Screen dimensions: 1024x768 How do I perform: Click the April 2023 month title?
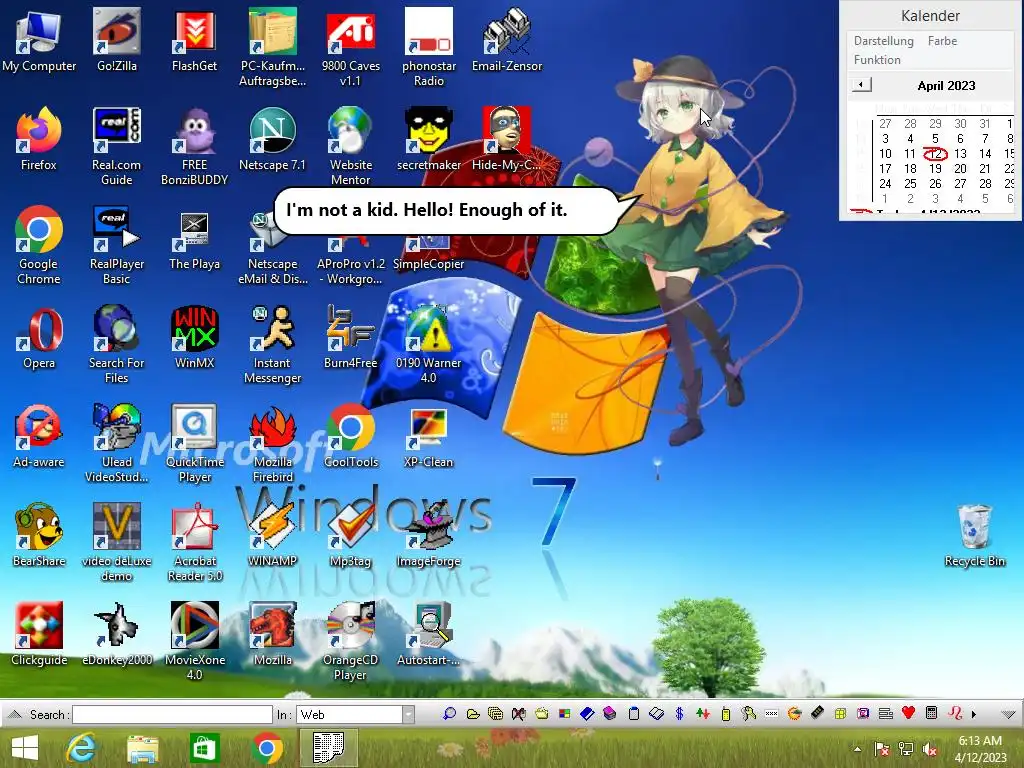(946, 86)
